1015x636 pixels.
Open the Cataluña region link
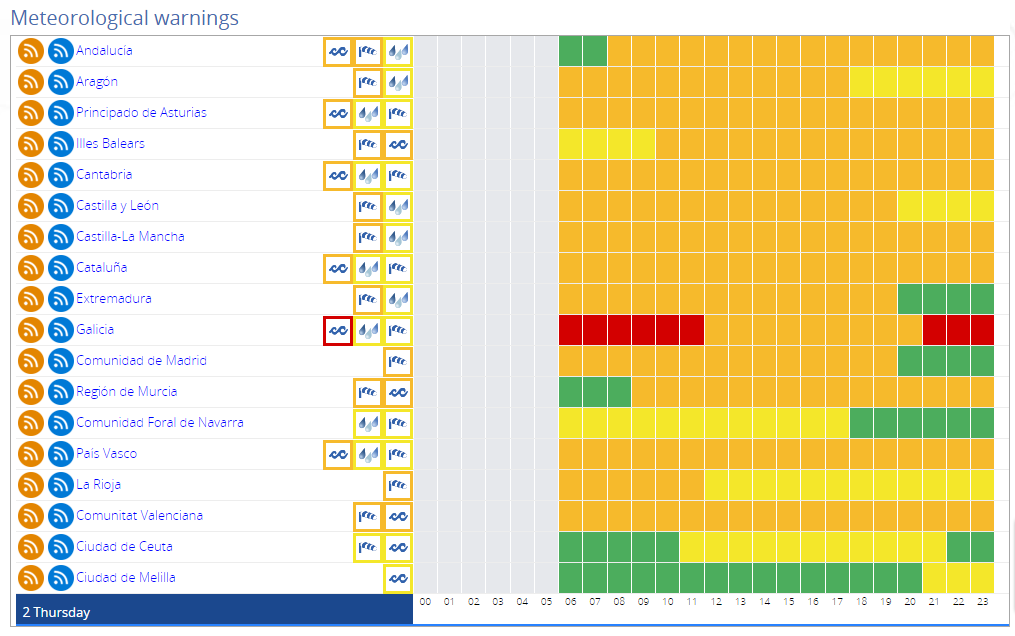tap(102, 268)
